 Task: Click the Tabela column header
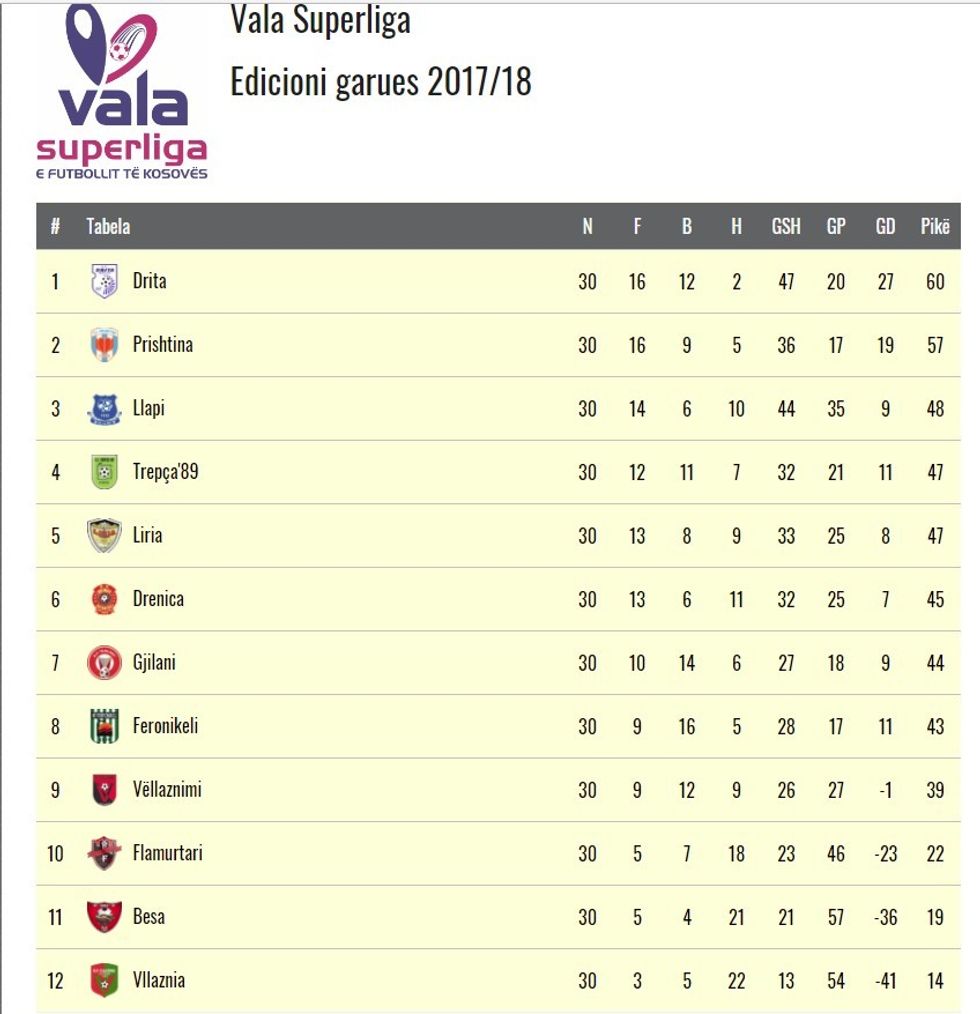108,226
